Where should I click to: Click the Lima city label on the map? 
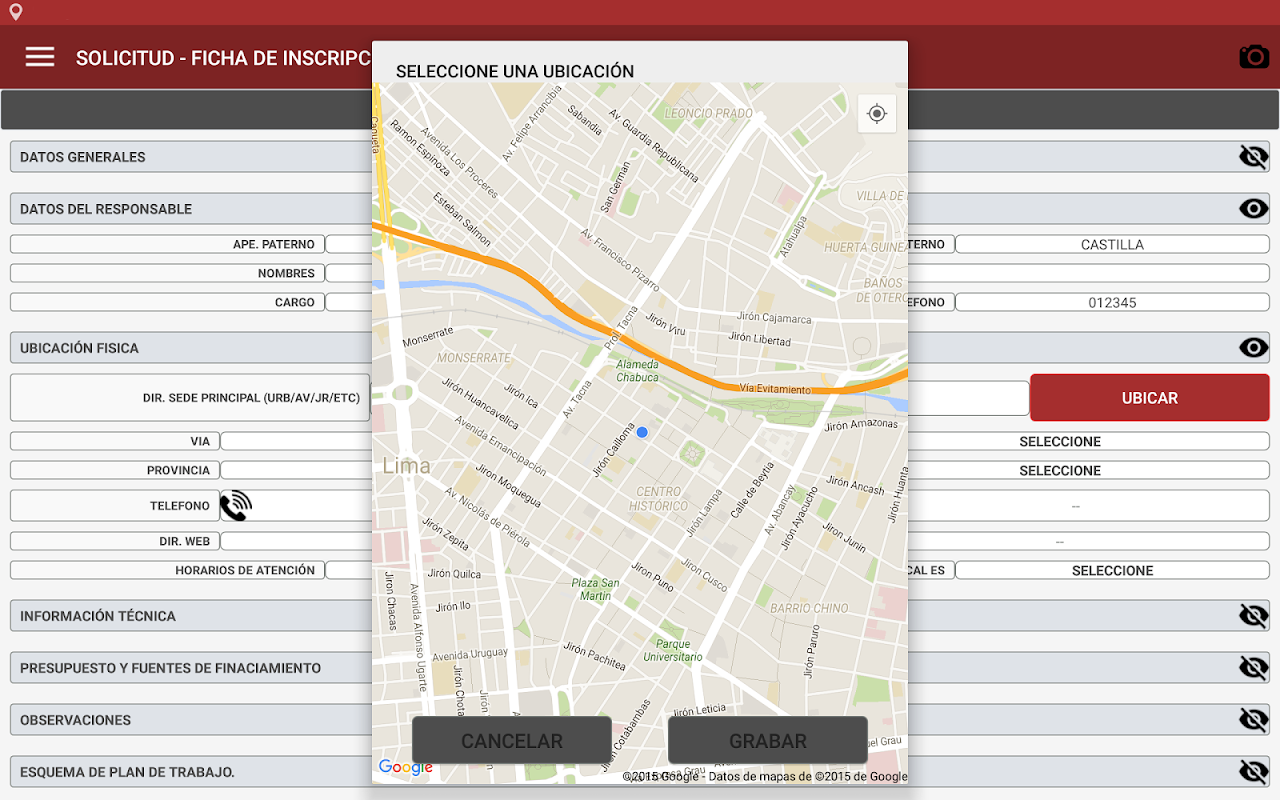pos(407,465)
